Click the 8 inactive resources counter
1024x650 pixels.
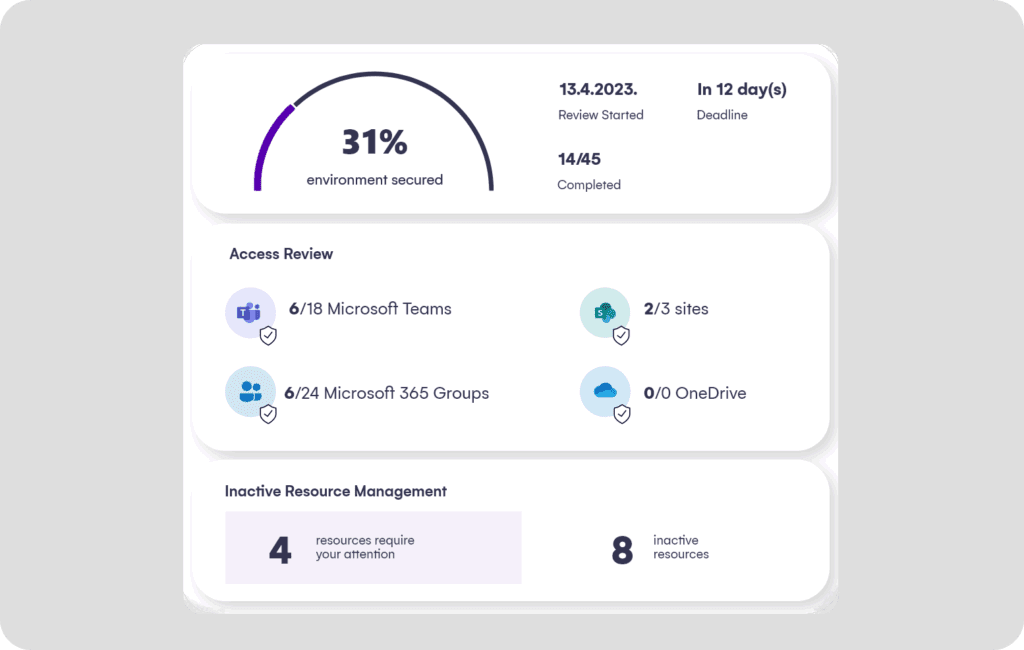click(658, 547)
